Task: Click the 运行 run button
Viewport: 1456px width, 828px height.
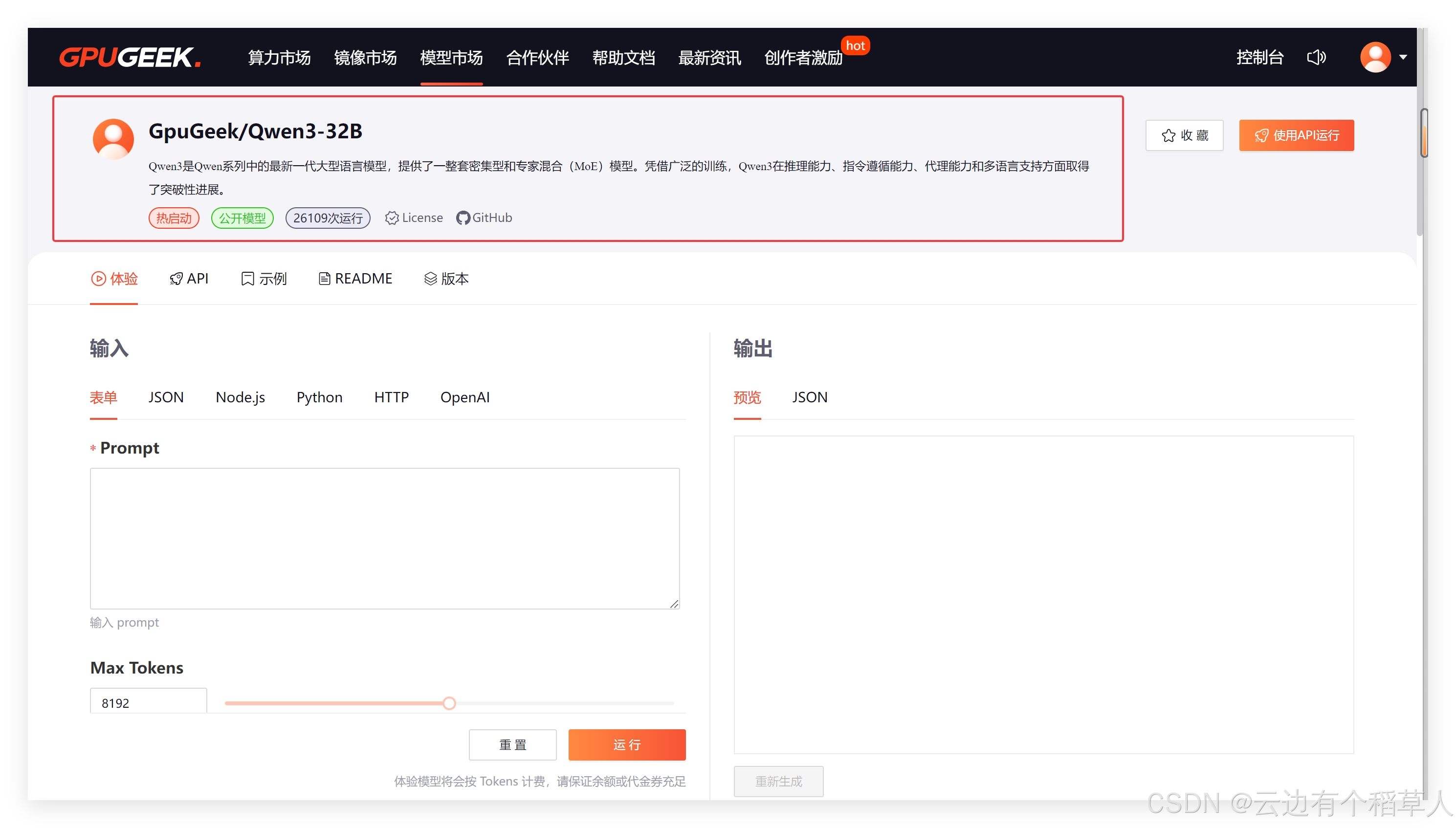Action: 627,744
